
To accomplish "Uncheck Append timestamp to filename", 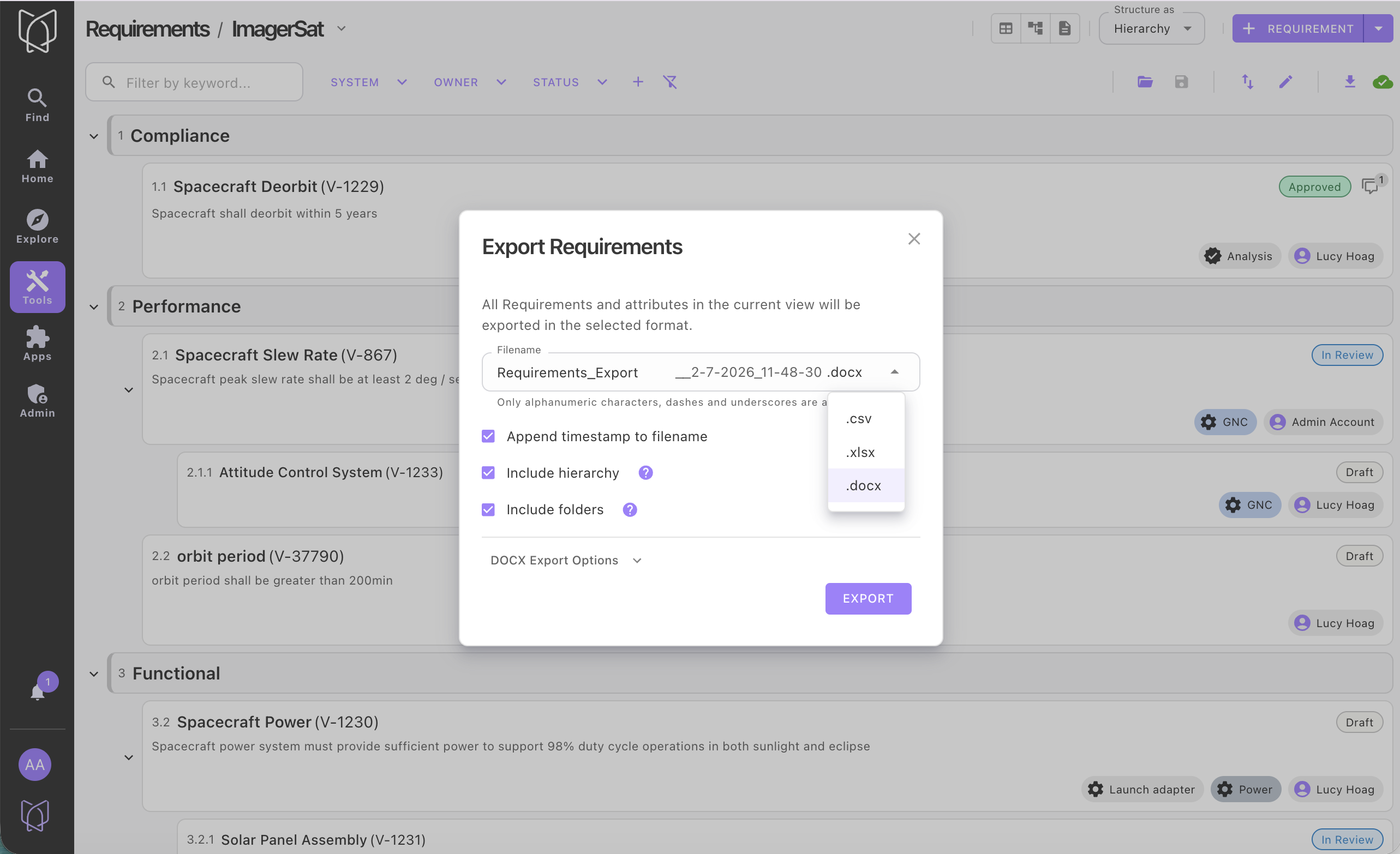I will pos(488,436).
